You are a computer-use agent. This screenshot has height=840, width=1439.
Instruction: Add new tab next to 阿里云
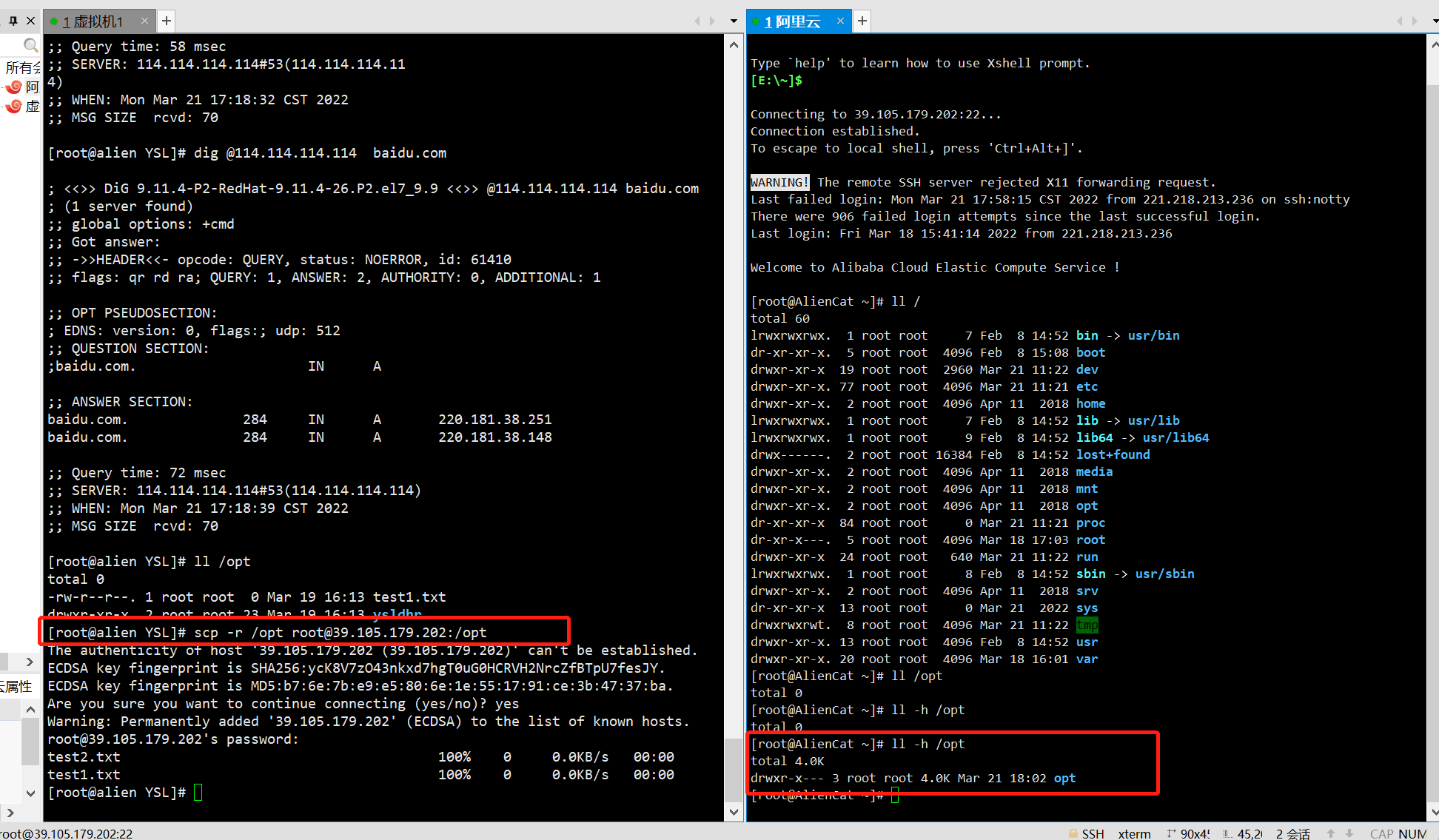point(862,21)
